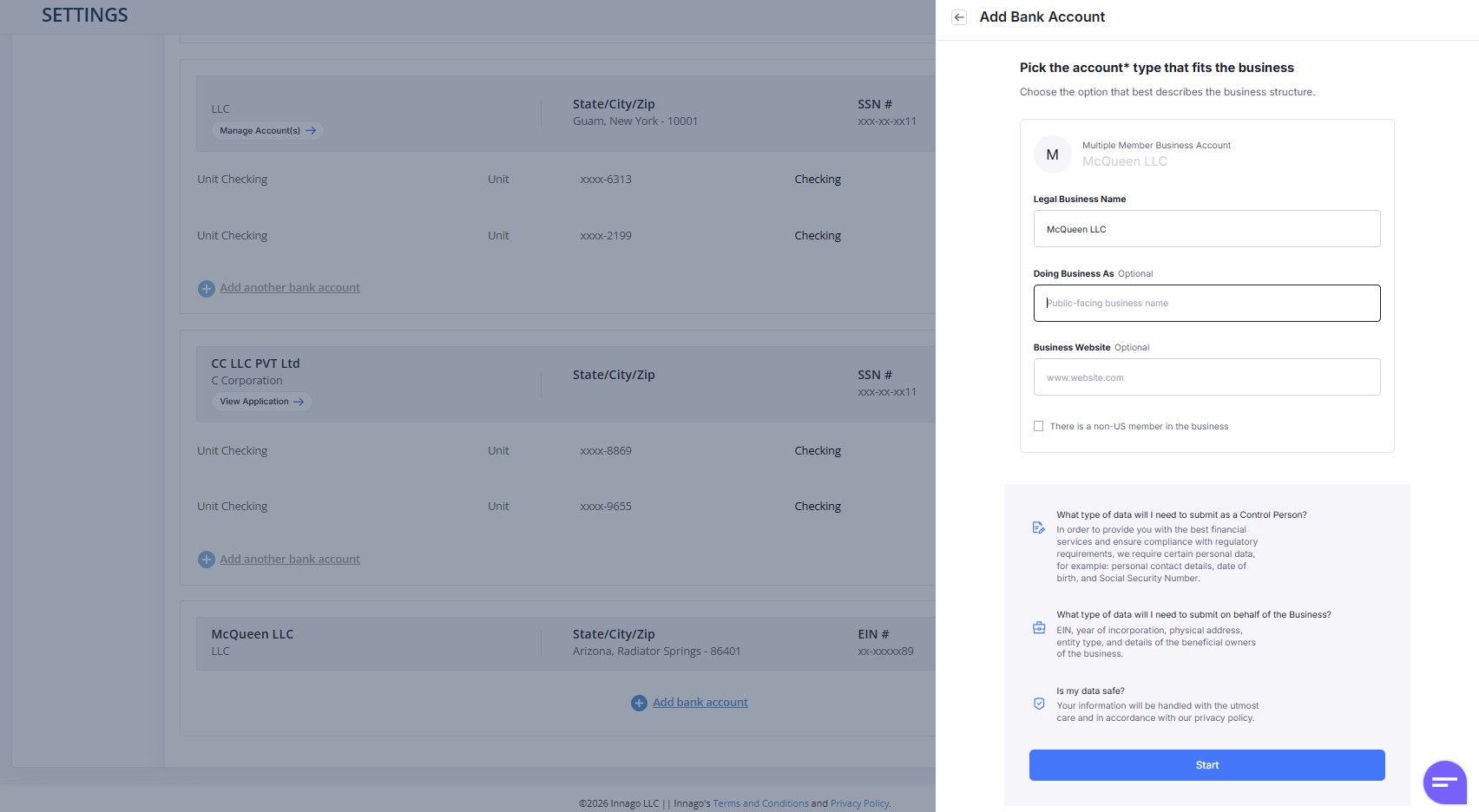
Task: Select account number xxxx-8869
Action: pos(606,451)
